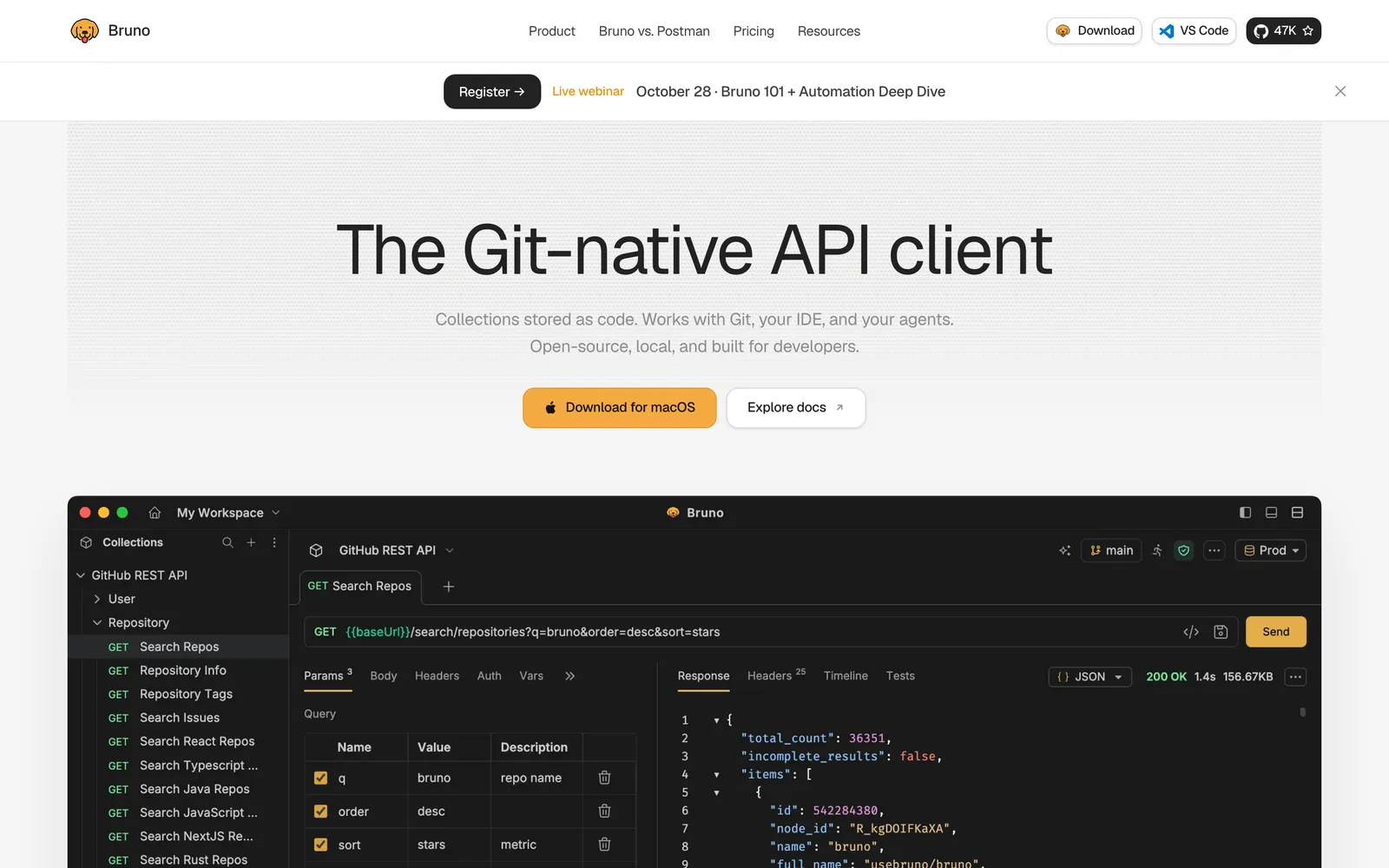This screenshot has width=1389, height=868.
Task: Click the Register webinar button
Action: (492, 92)
